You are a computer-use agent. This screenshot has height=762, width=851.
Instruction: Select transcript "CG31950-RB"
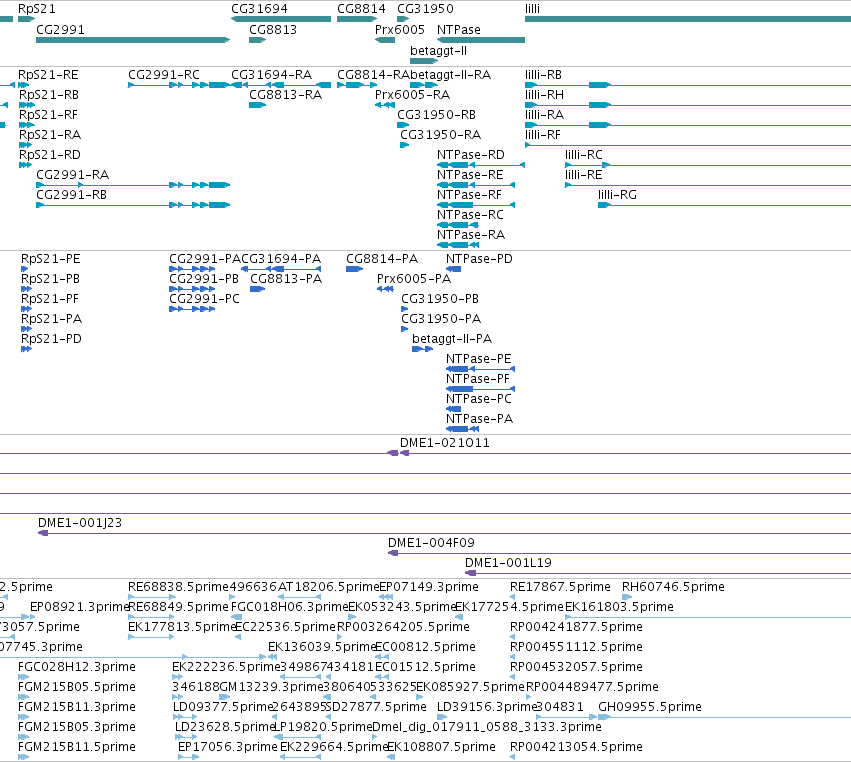coord(437,115)
